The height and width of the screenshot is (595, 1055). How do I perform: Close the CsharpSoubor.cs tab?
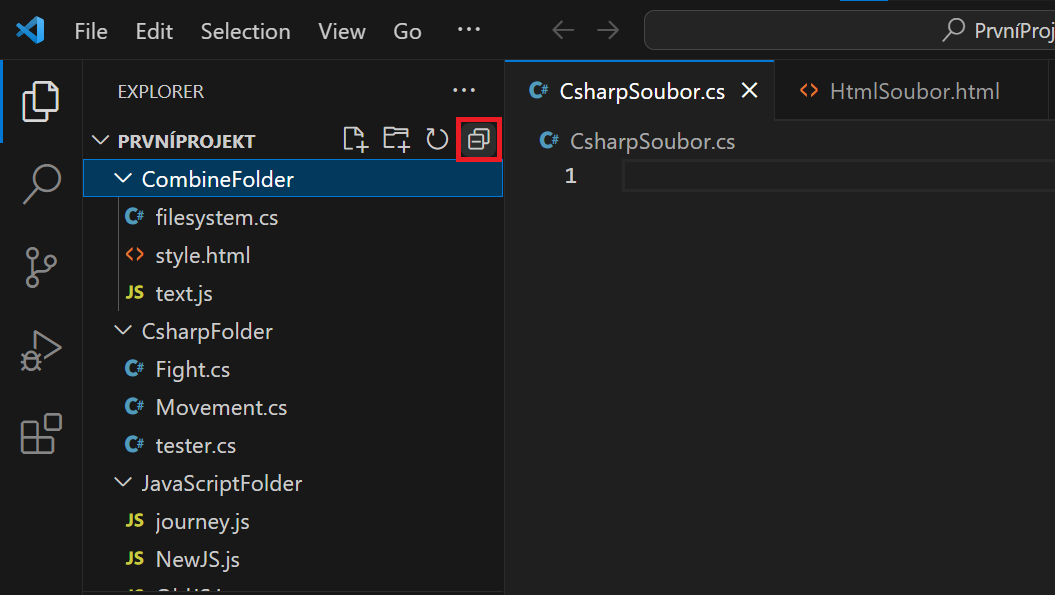coord(750,90)
